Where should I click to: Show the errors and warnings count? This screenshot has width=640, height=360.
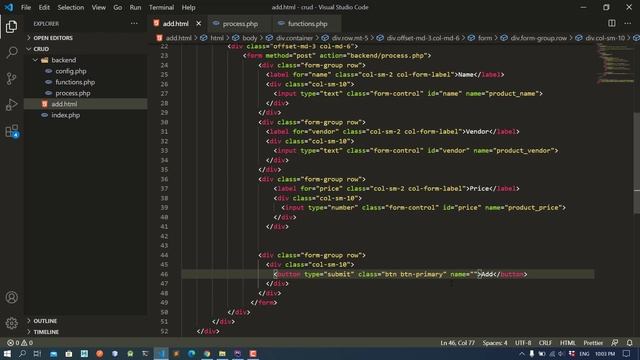click(20, 343)
